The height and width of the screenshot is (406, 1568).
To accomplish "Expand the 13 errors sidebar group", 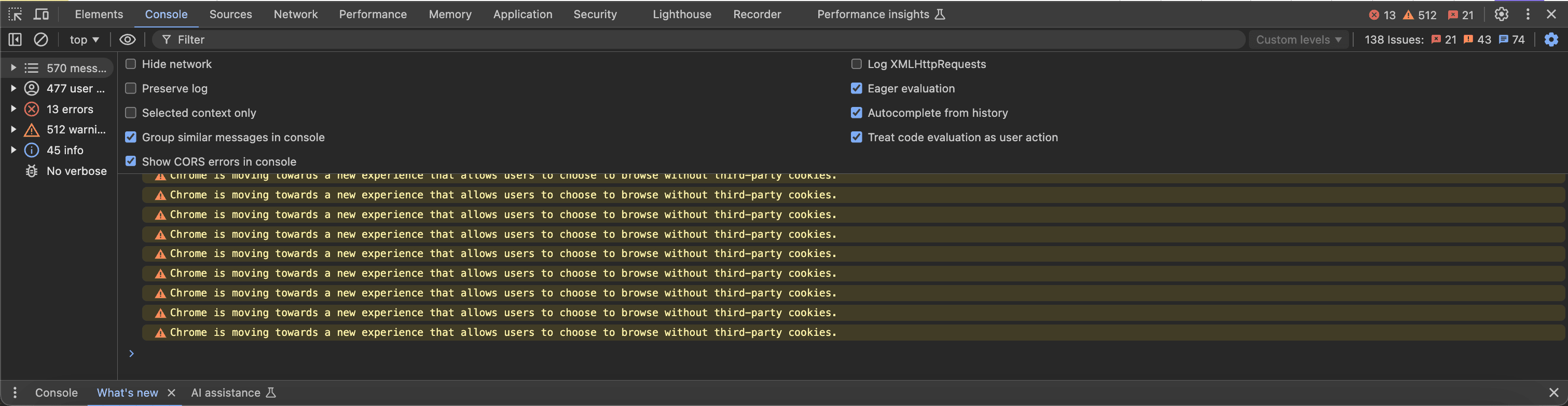I will click(x=13, y=109).
